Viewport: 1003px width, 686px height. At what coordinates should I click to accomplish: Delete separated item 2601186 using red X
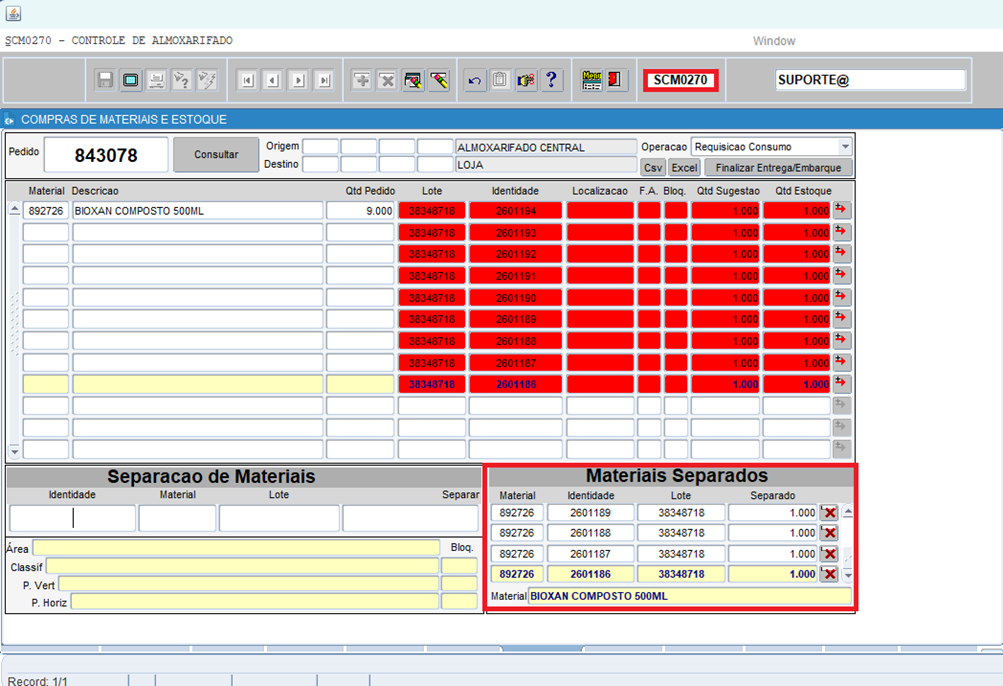[x=829, y=574]
